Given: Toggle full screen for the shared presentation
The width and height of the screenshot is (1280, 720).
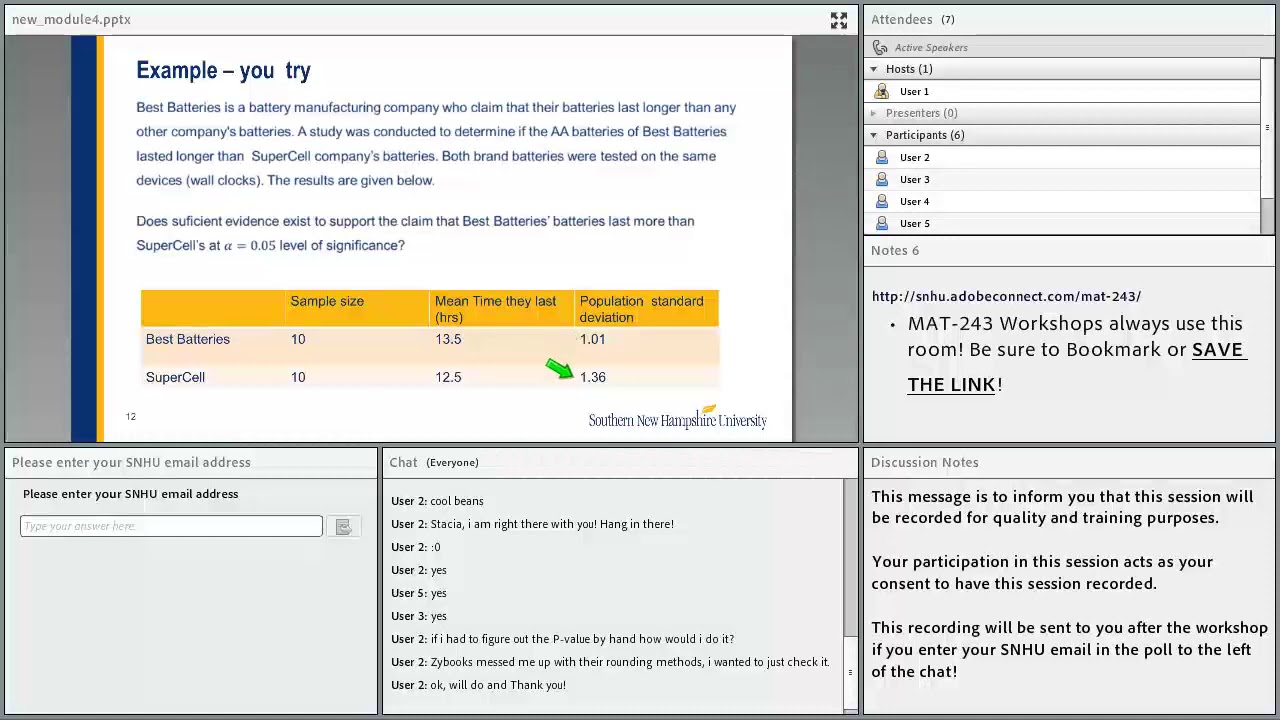Looking at the screenshot, I should [x=838, y=20].
